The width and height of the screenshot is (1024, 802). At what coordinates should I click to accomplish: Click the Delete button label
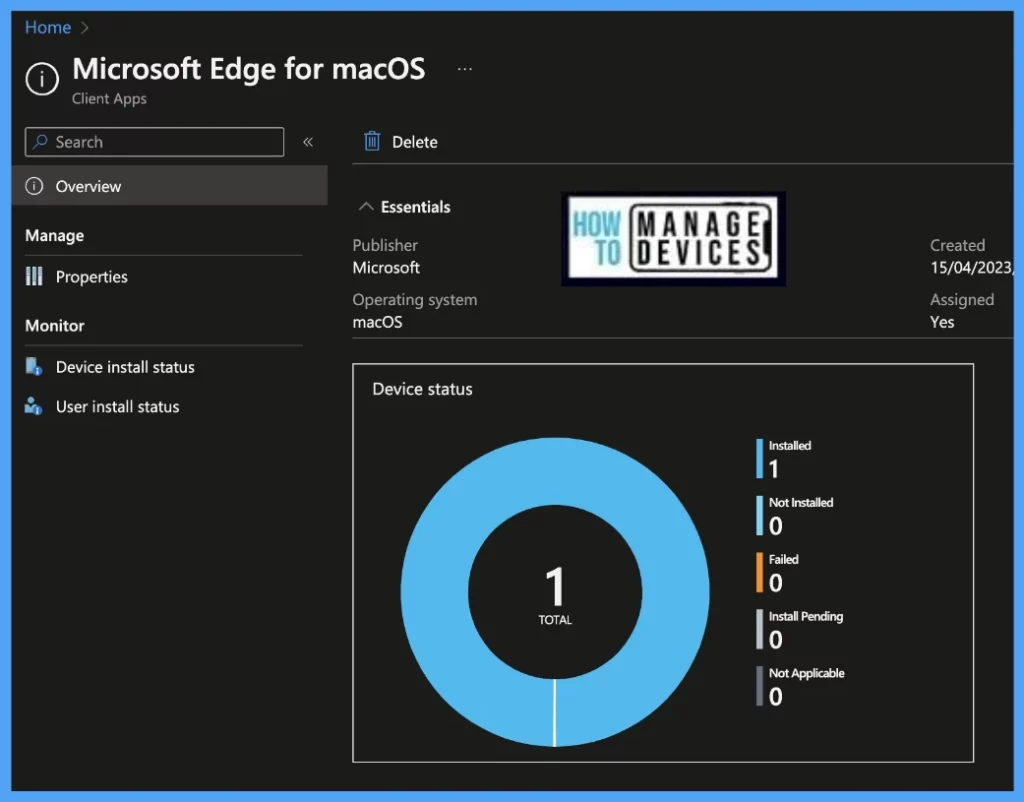(x=415, y=142)
